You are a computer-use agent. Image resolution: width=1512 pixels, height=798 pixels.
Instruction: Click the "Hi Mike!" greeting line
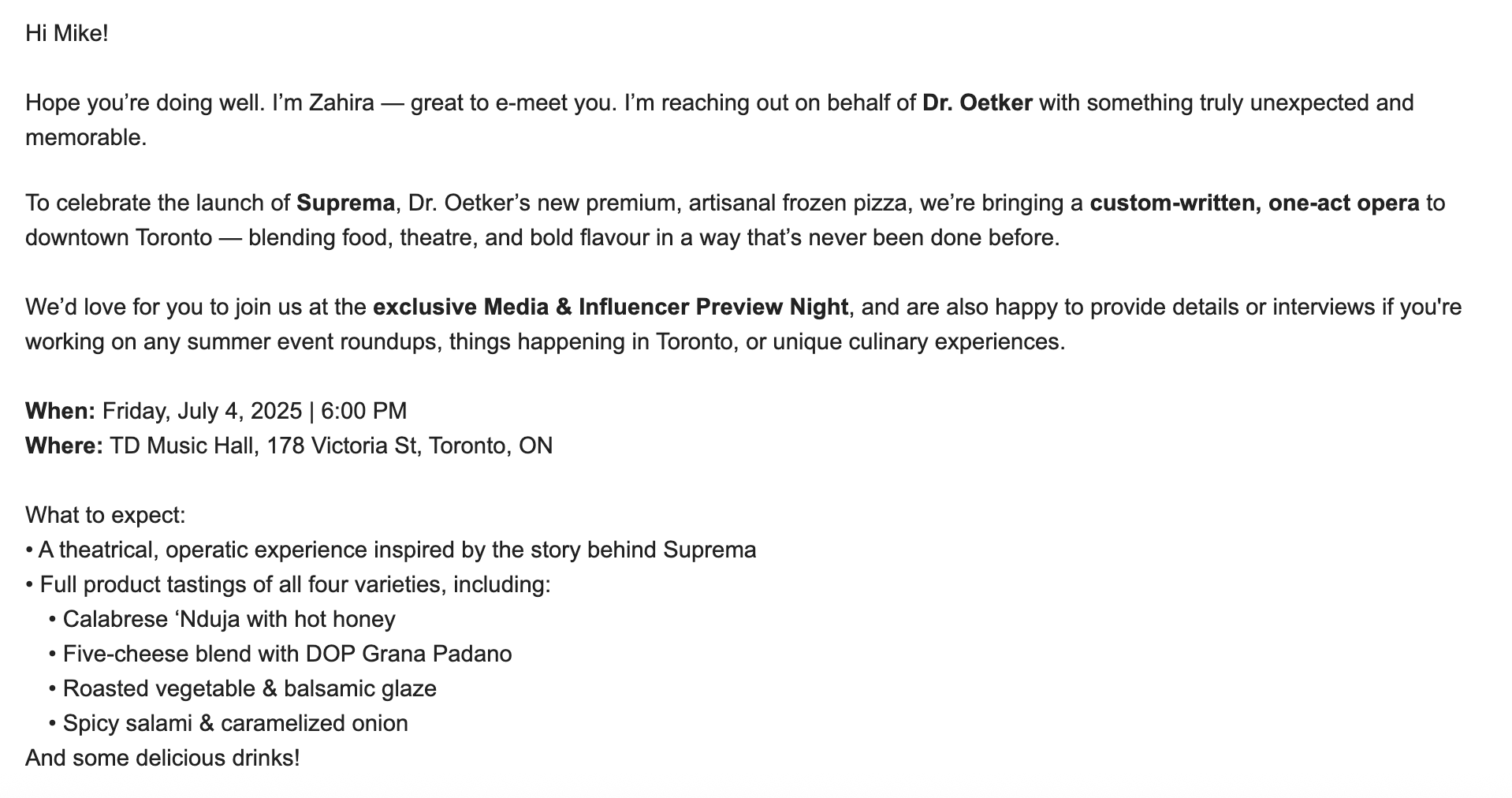click(x=66, y=33)
